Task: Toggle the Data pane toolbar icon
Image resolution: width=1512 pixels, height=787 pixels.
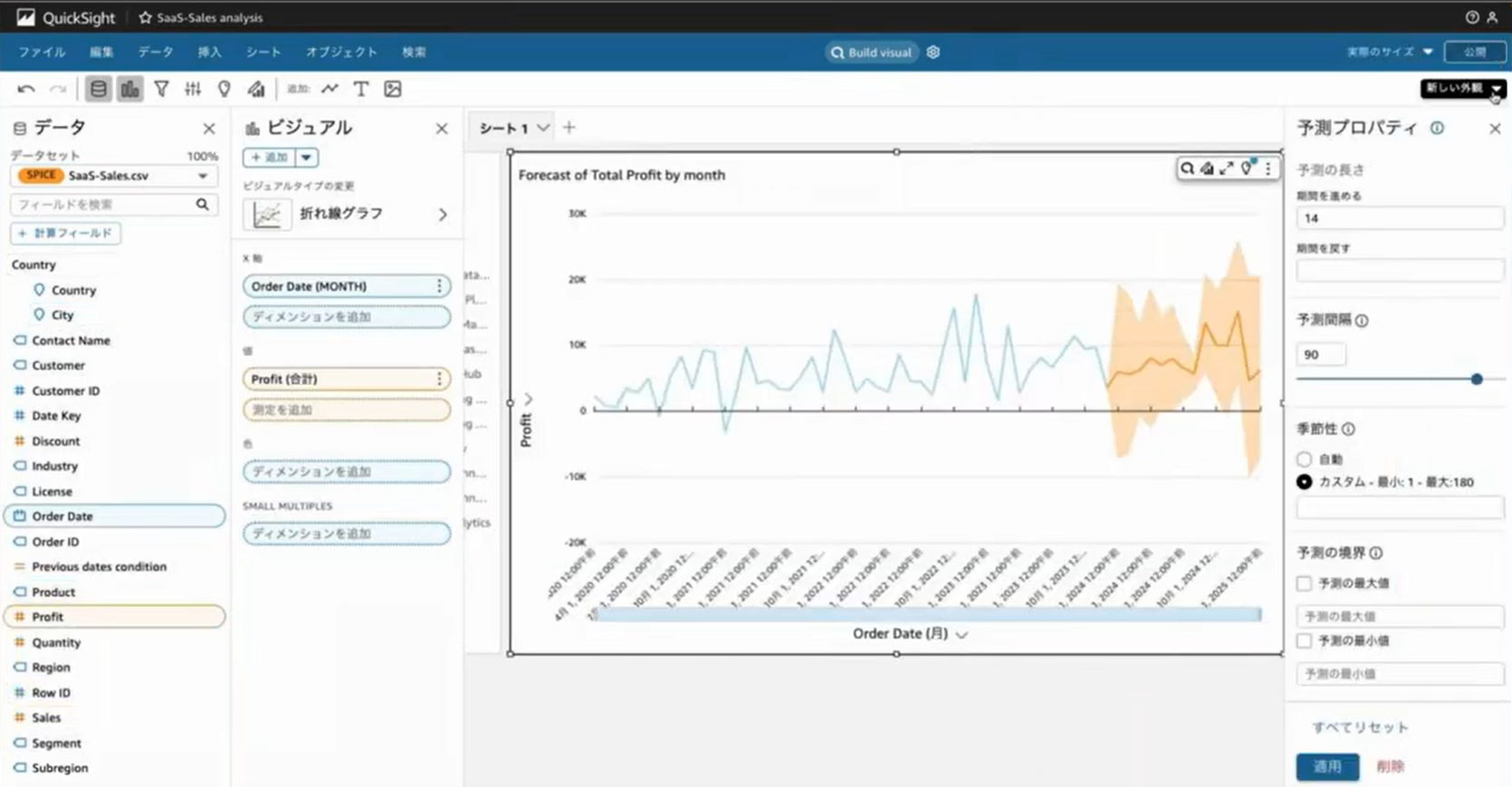Action: point(98,89)
